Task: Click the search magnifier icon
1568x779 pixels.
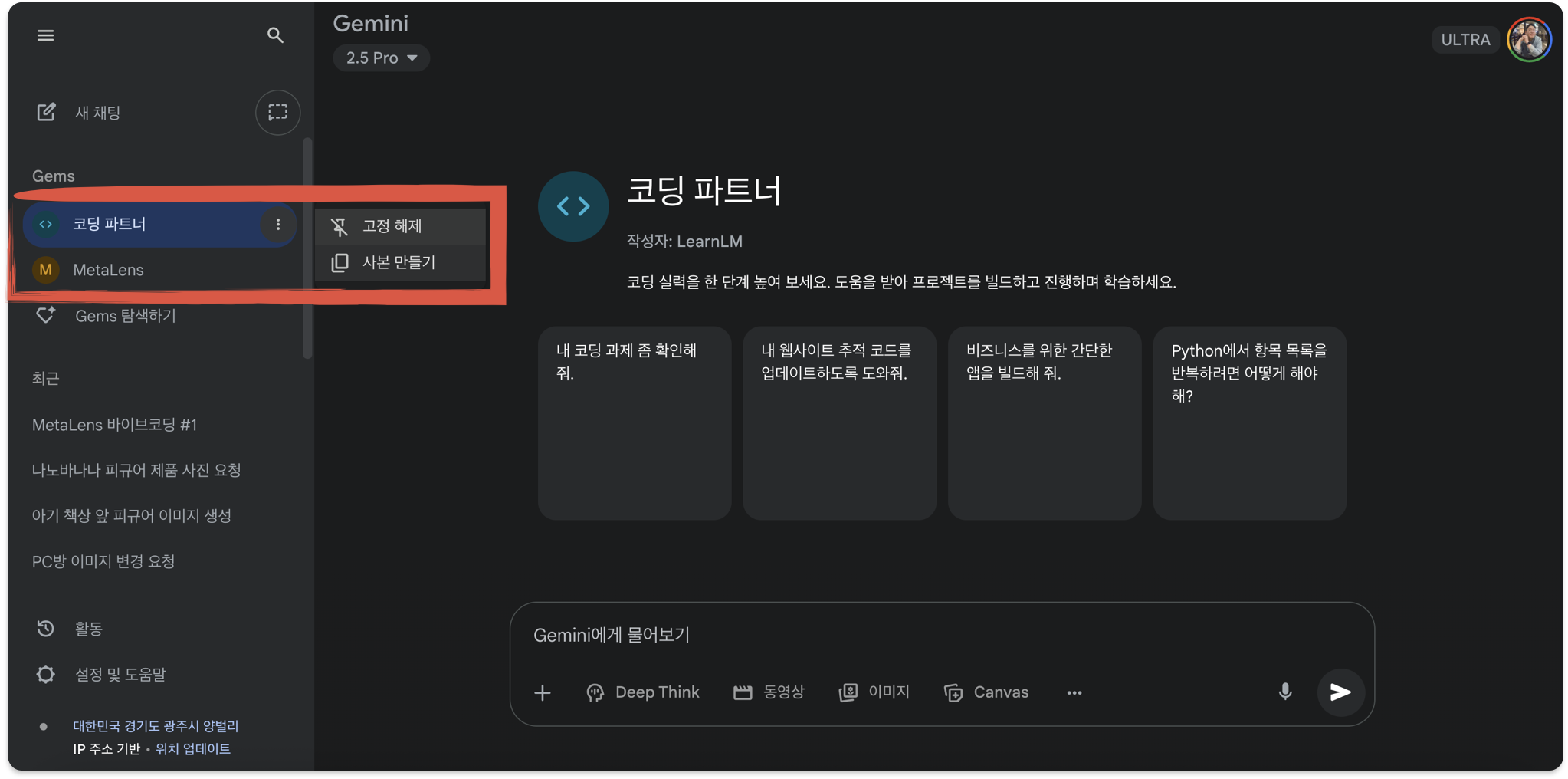Action: pos(275,35)
